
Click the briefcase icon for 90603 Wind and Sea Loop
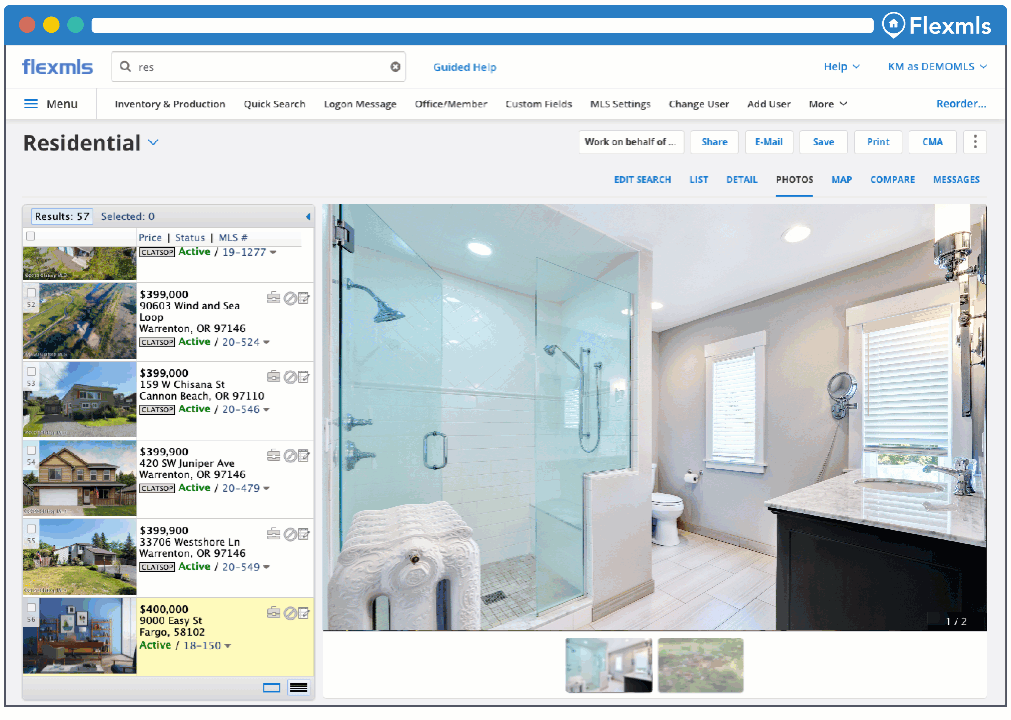point(273,297)
